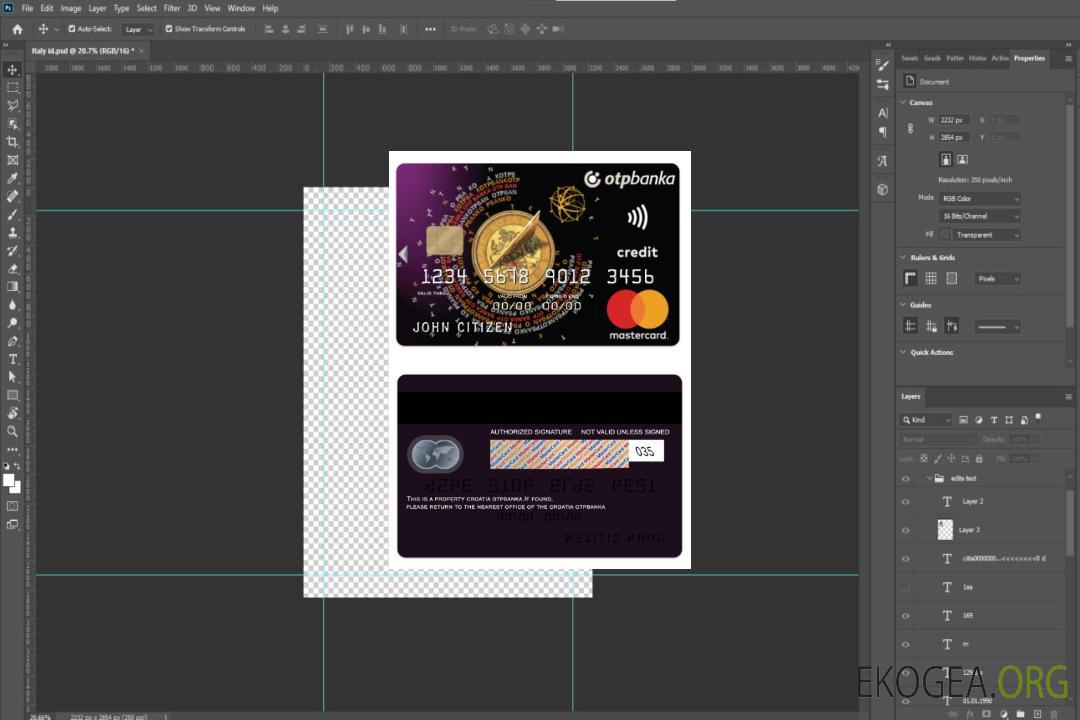Click the foreground color swatch

(x=9, y=481)
